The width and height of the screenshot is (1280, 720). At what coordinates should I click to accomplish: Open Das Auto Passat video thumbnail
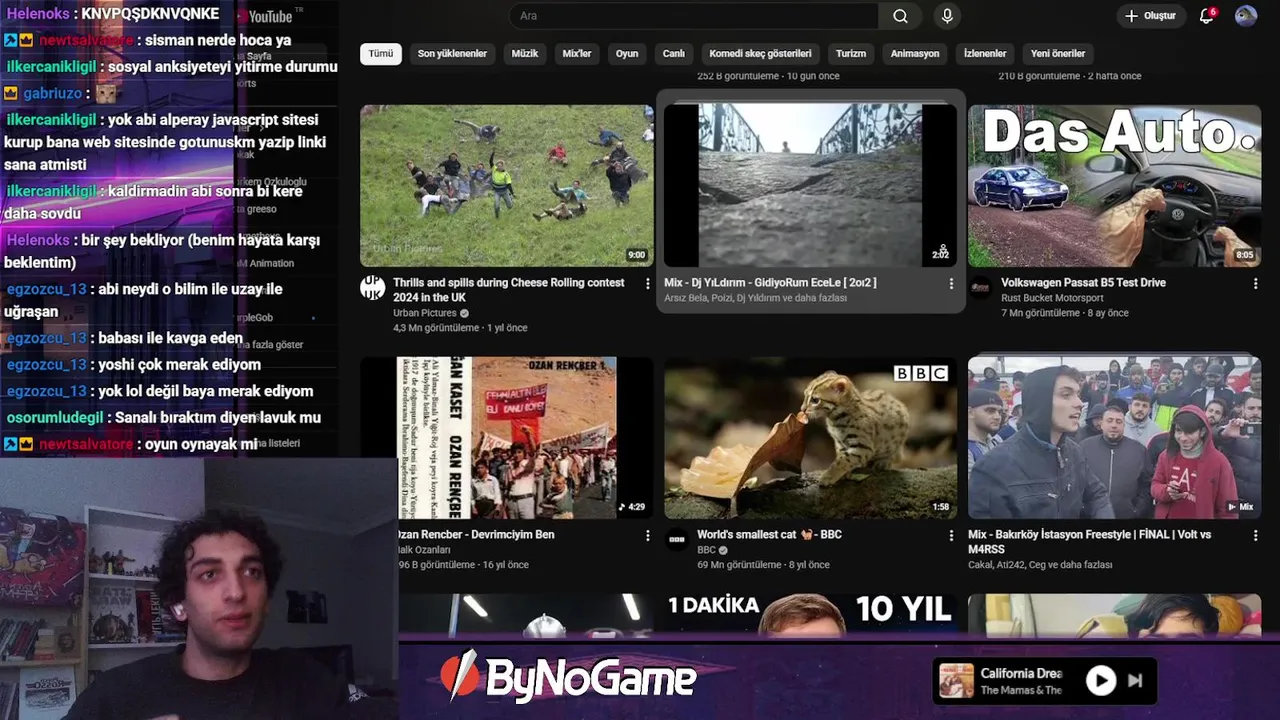(1114, 186)
